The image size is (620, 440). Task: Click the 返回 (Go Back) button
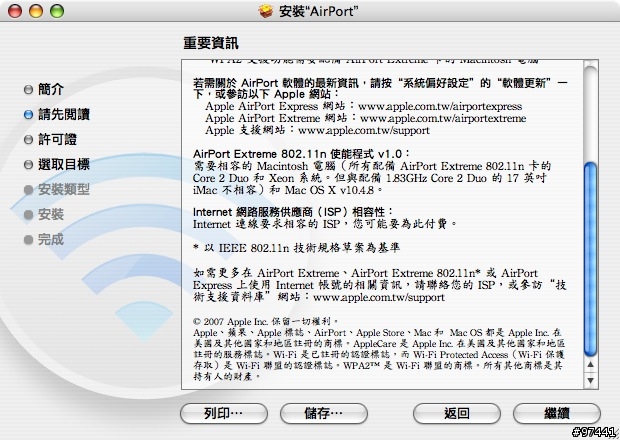457,413
